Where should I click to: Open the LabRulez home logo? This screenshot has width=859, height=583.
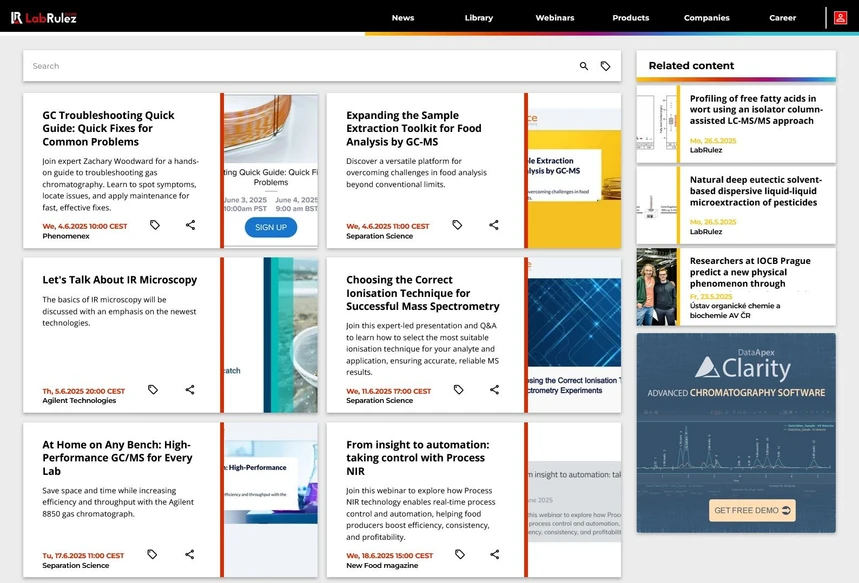click(44, 18)
